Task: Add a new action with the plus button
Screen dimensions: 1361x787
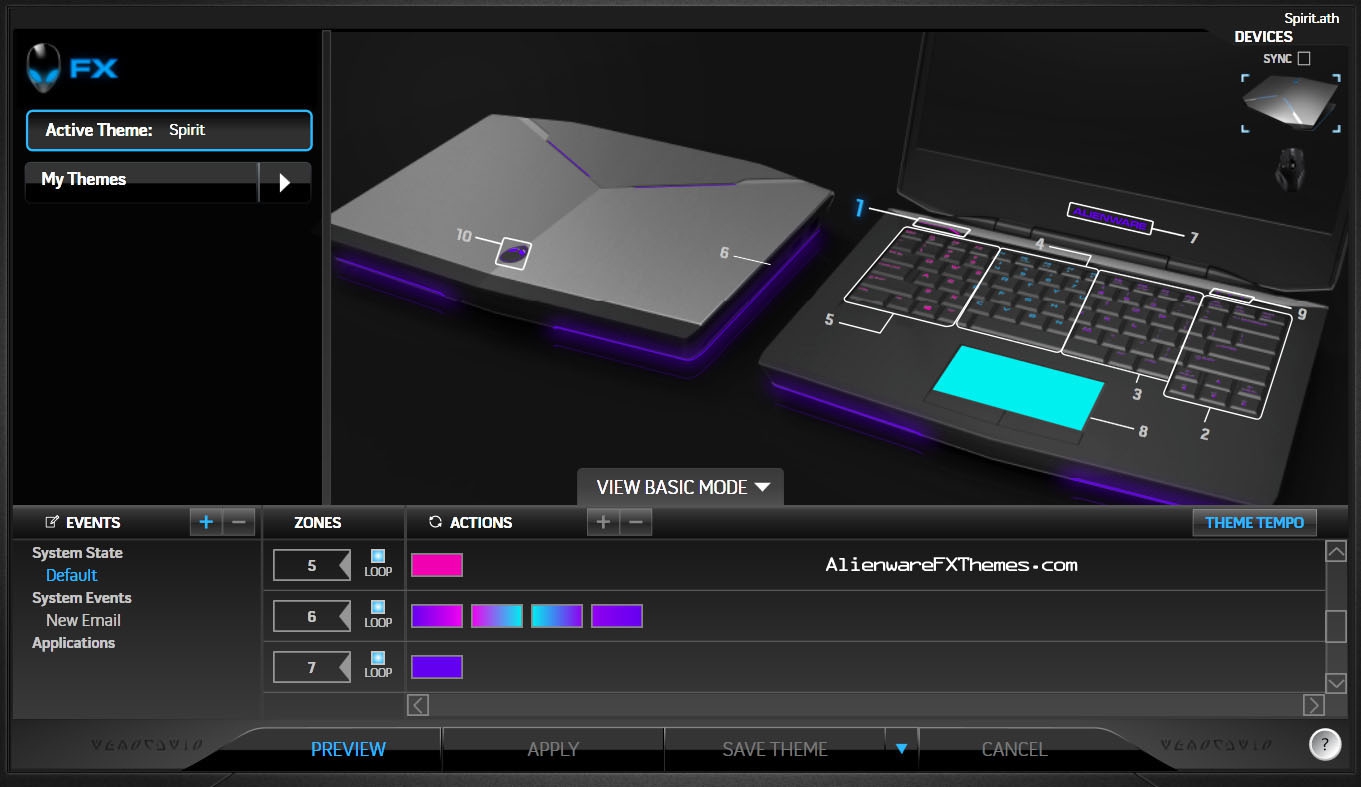Action: pos(603,522)
